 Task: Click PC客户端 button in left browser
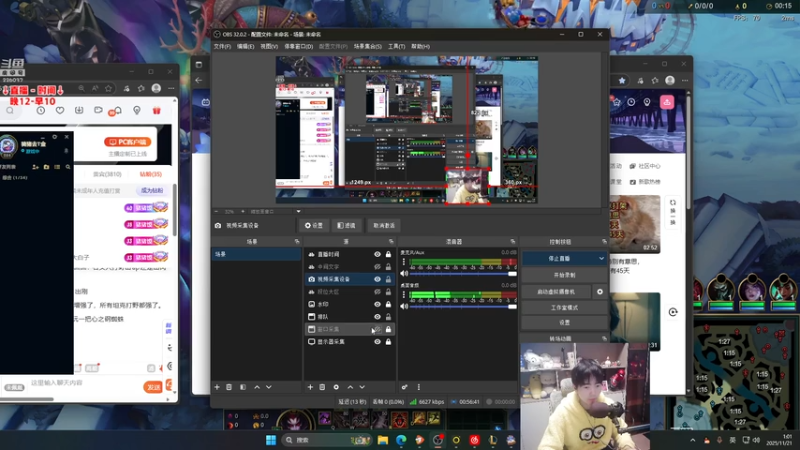[x=128, y=142]
